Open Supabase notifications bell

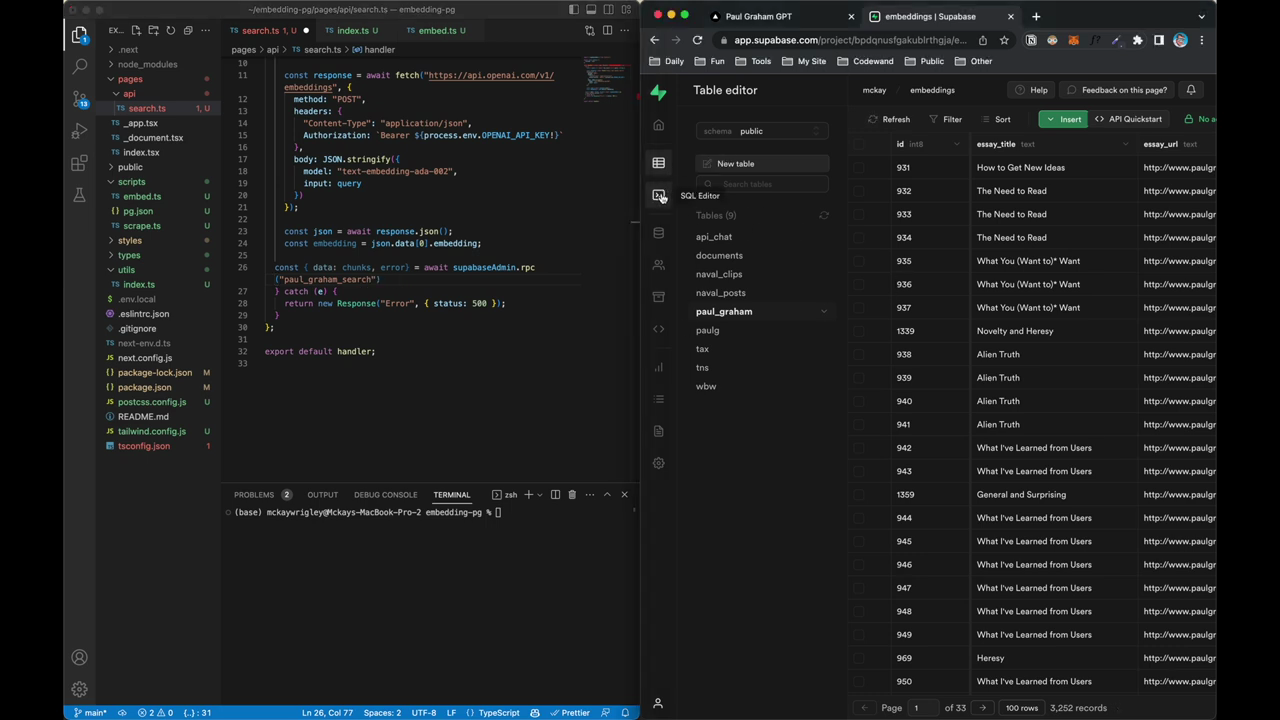coord(1191,90)
